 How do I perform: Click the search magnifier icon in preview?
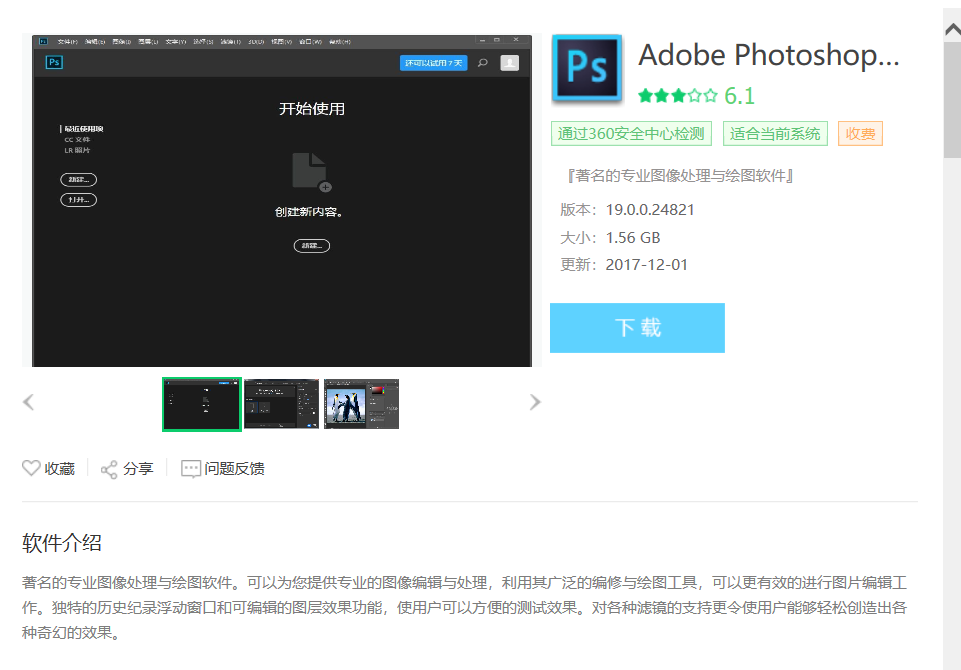pos(483,63)
